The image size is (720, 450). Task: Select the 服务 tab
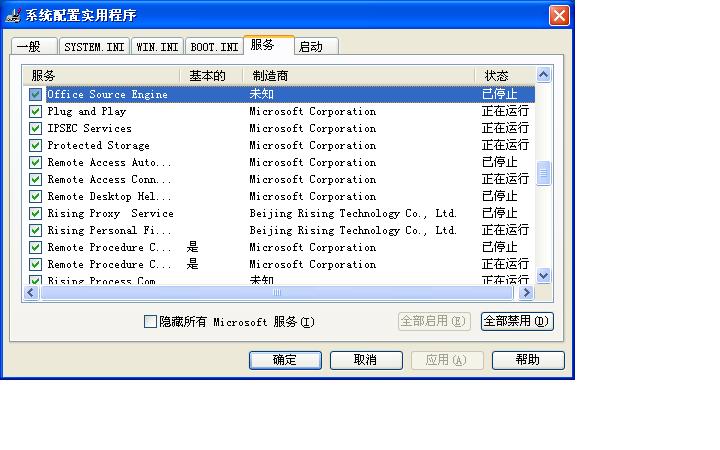tap(269, 45)
